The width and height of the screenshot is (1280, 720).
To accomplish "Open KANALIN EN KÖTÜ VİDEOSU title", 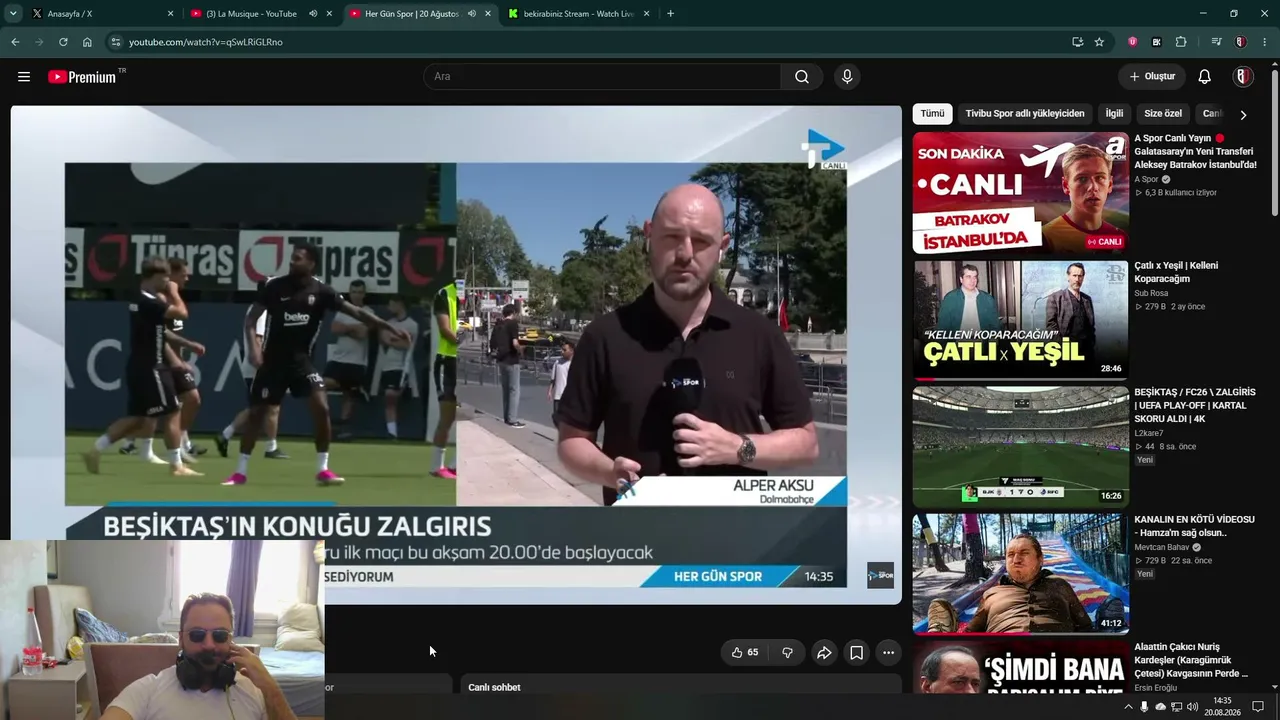I will point(1194,526).
